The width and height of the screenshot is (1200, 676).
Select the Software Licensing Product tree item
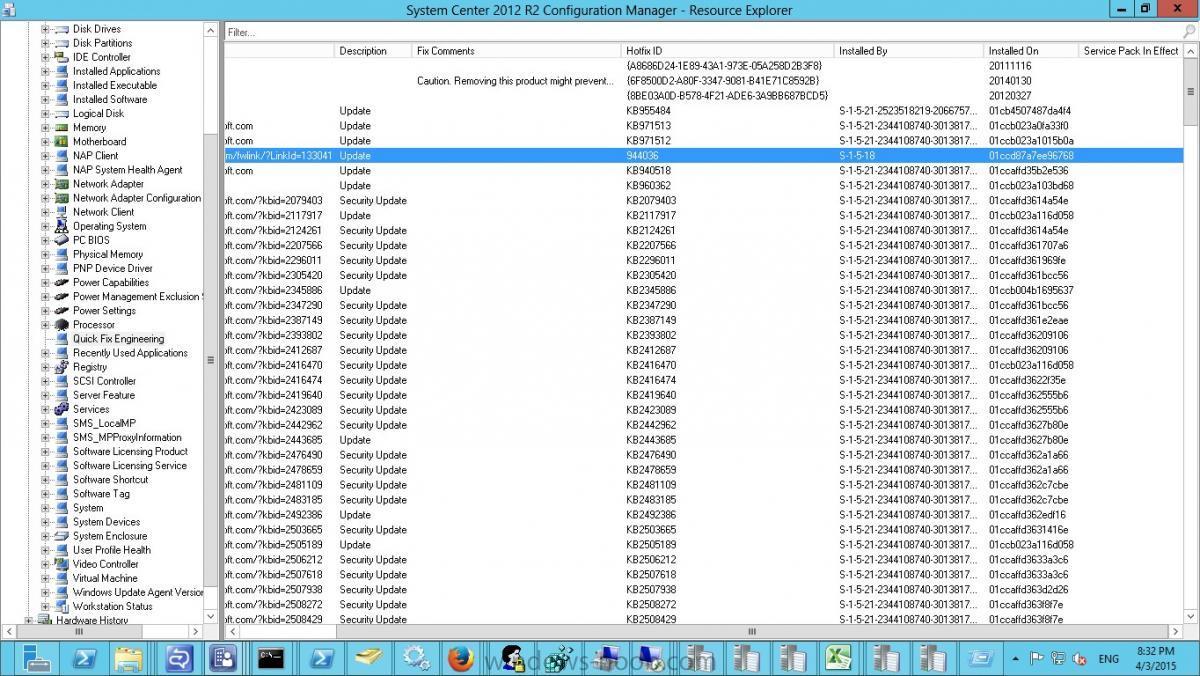point(130,451)
